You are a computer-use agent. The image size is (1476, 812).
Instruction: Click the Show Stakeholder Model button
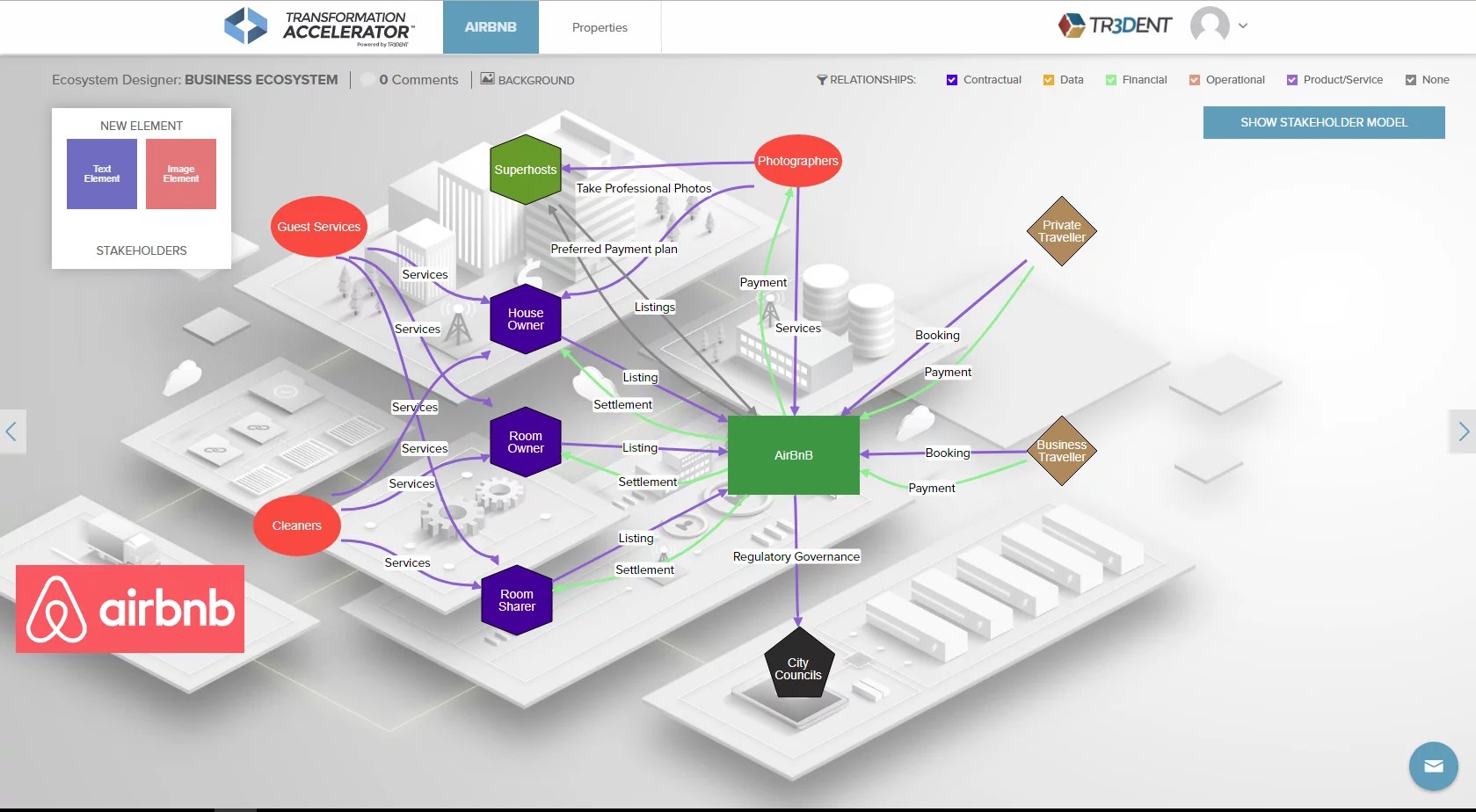[1323, 122]
